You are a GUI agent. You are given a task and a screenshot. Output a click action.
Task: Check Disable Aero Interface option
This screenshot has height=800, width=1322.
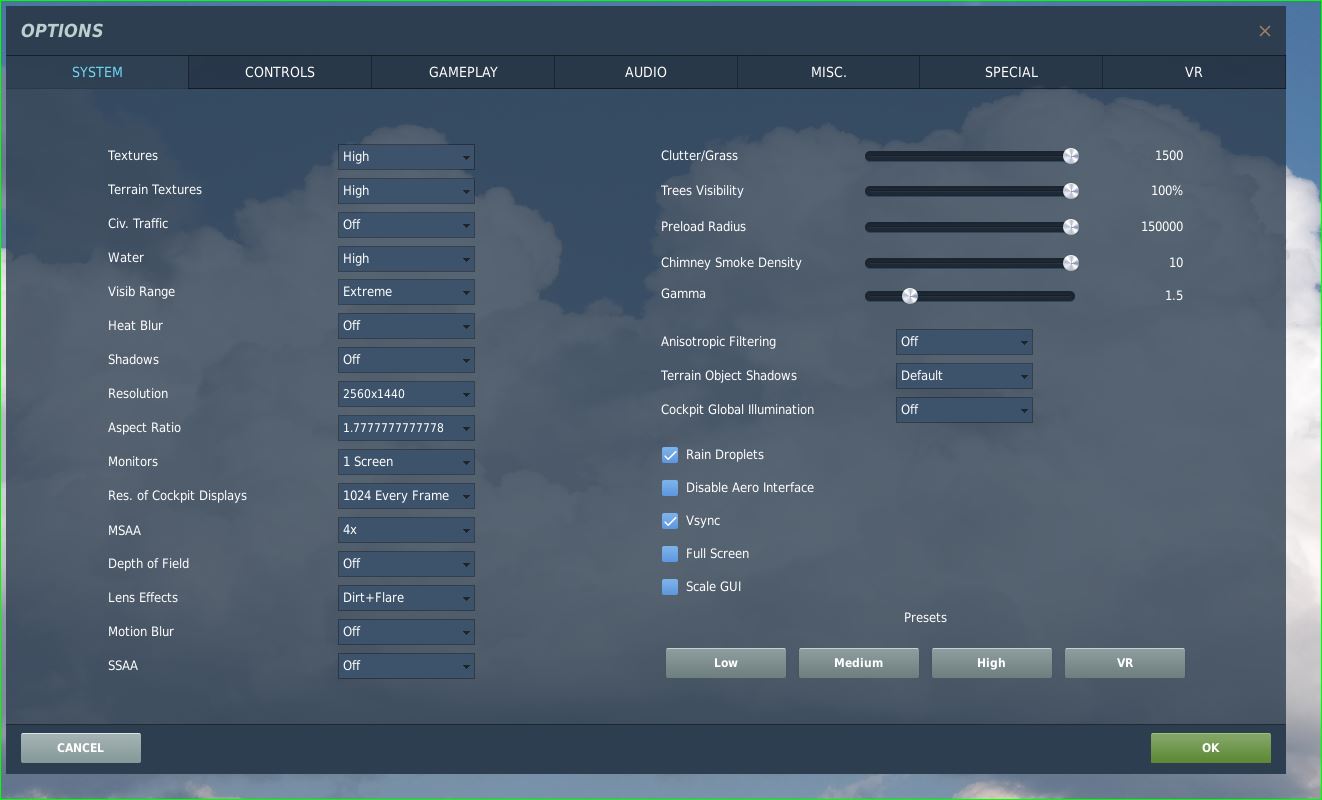point(670,488)
